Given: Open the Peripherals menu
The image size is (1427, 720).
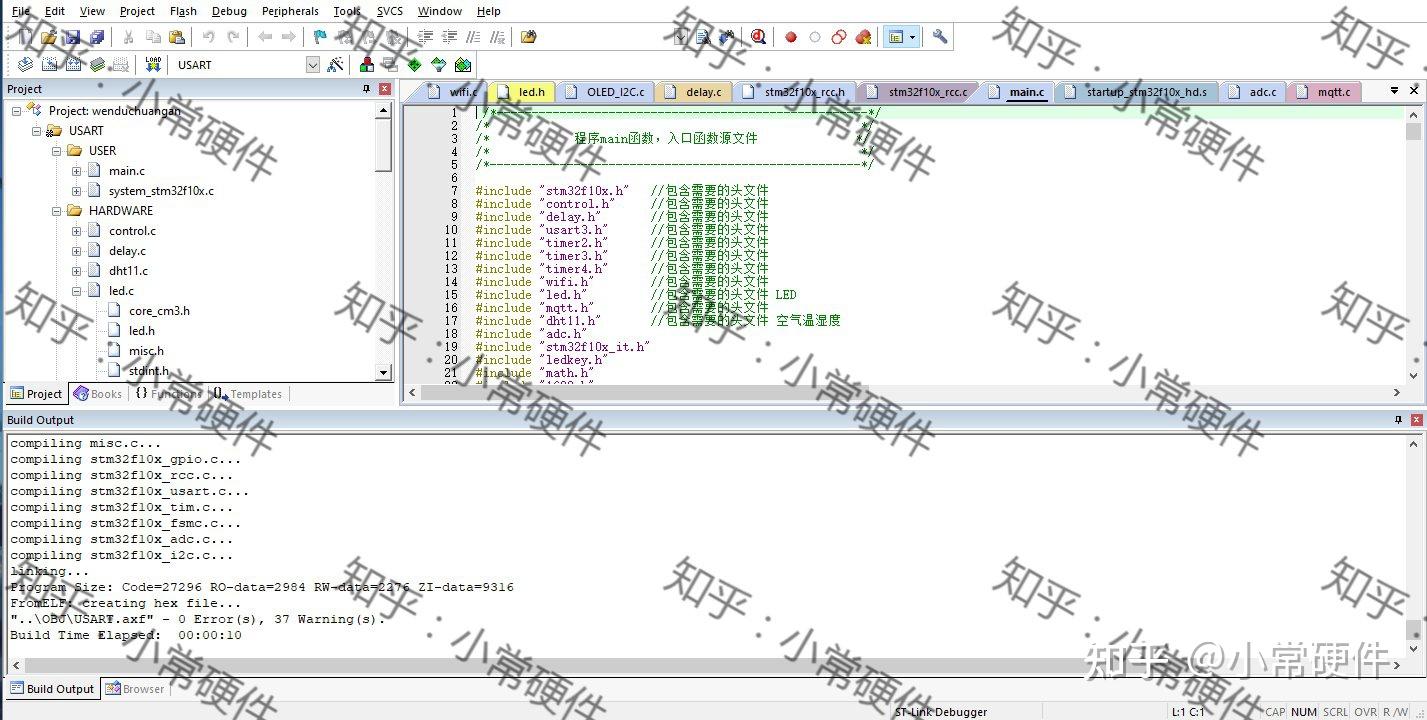Looking at the screenshot, I should pyautogui.click(x=290, y=11).
